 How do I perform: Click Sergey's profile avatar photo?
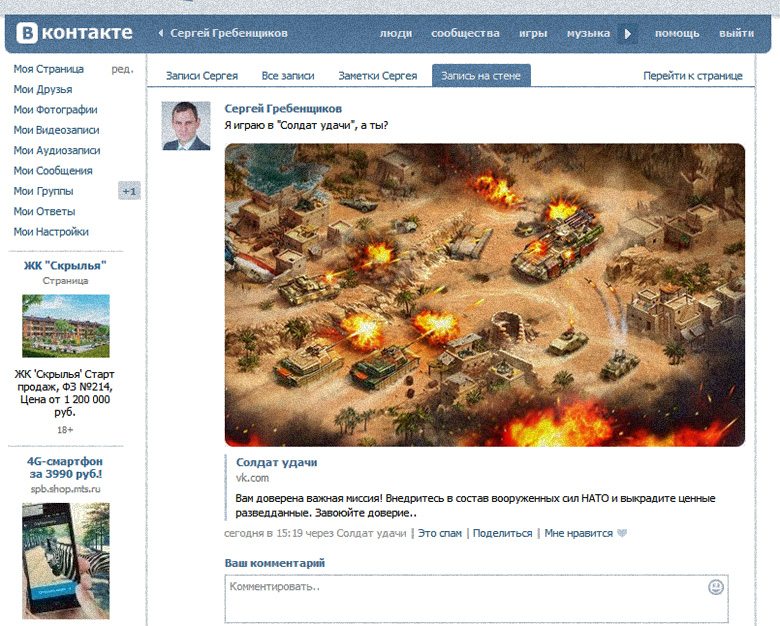[186, 126]
